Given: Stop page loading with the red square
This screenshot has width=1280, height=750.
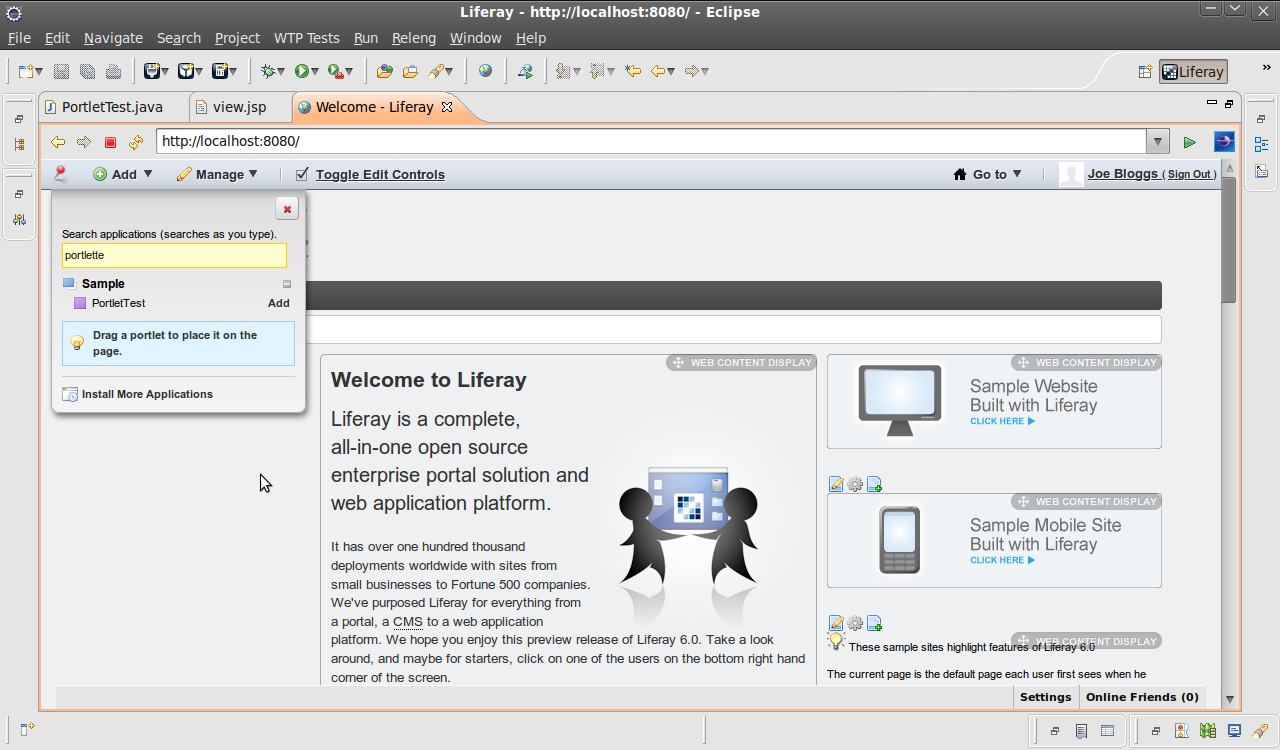Looking at the screenshot, I should pos(110,142).
